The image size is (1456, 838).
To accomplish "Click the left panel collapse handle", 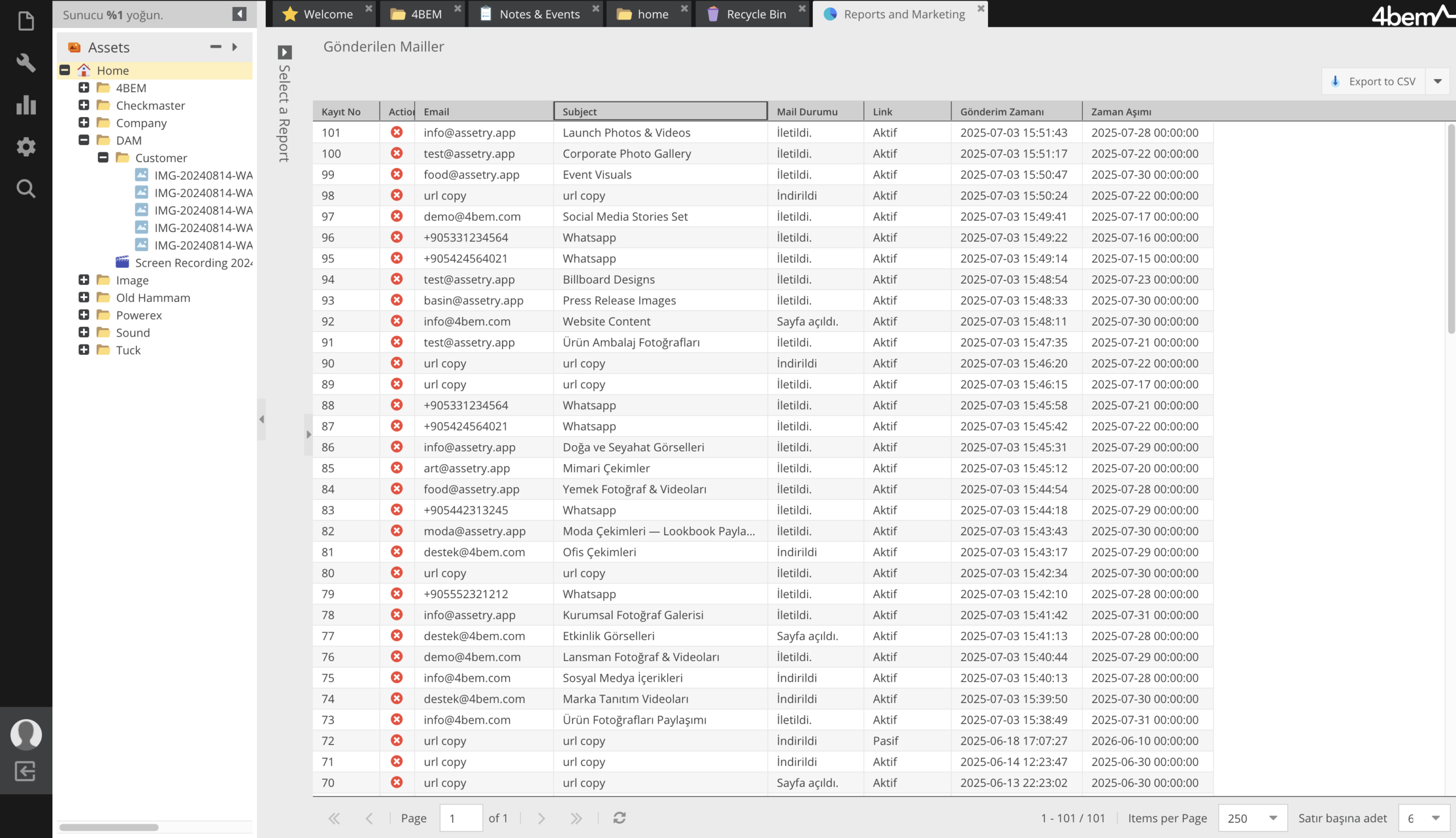I will click(x=262, y=419).
